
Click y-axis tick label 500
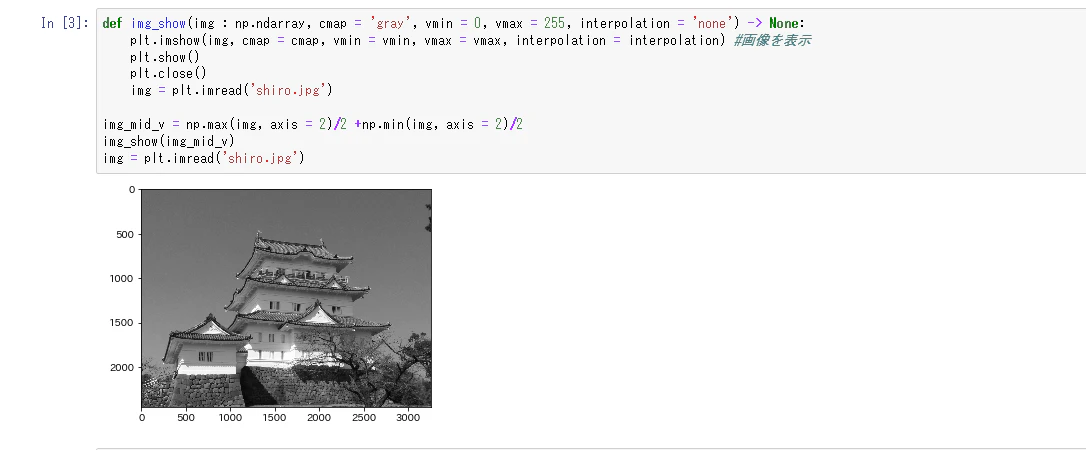click(125, 234)
